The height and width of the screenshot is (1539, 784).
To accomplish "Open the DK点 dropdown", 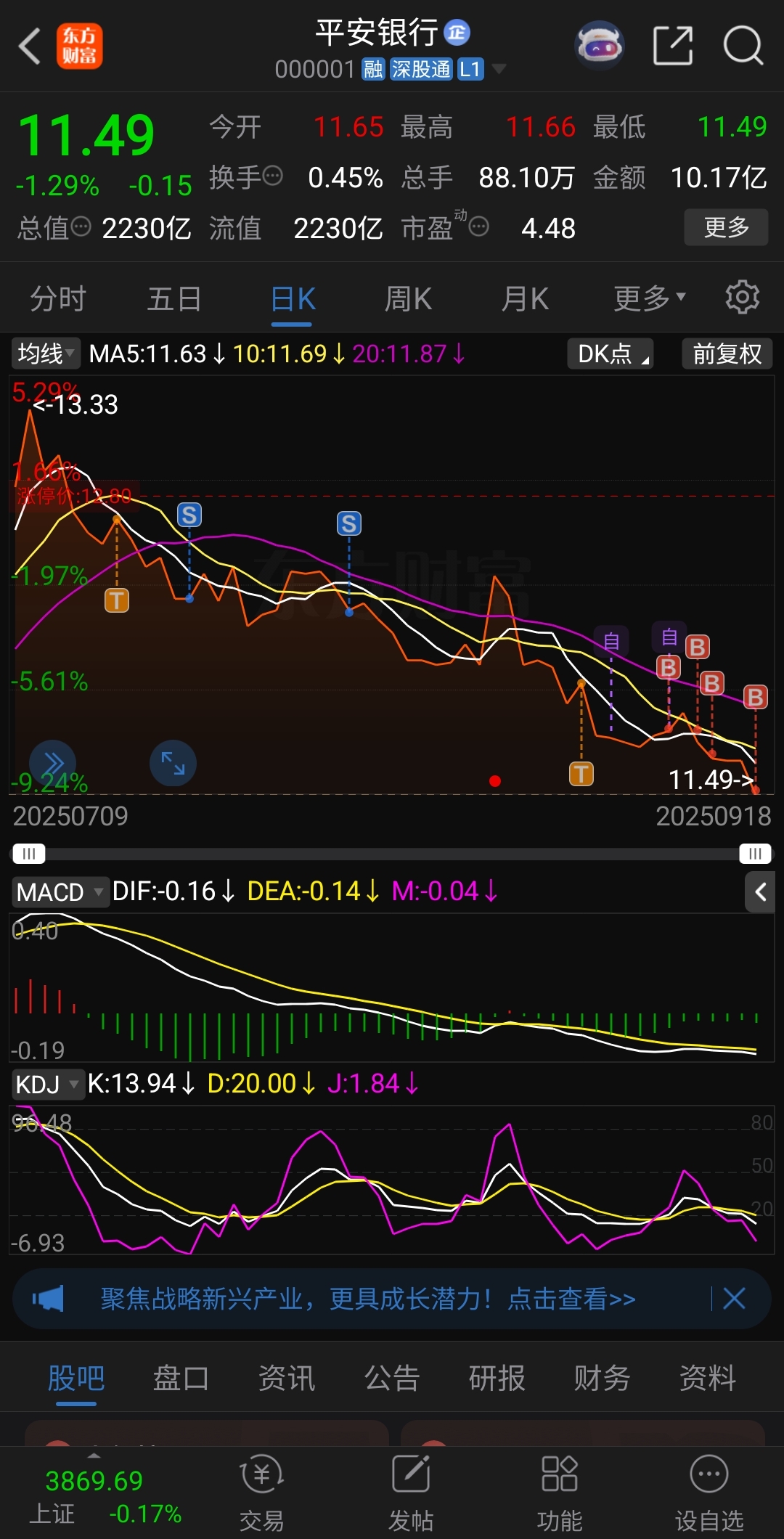I will (611, 354).
